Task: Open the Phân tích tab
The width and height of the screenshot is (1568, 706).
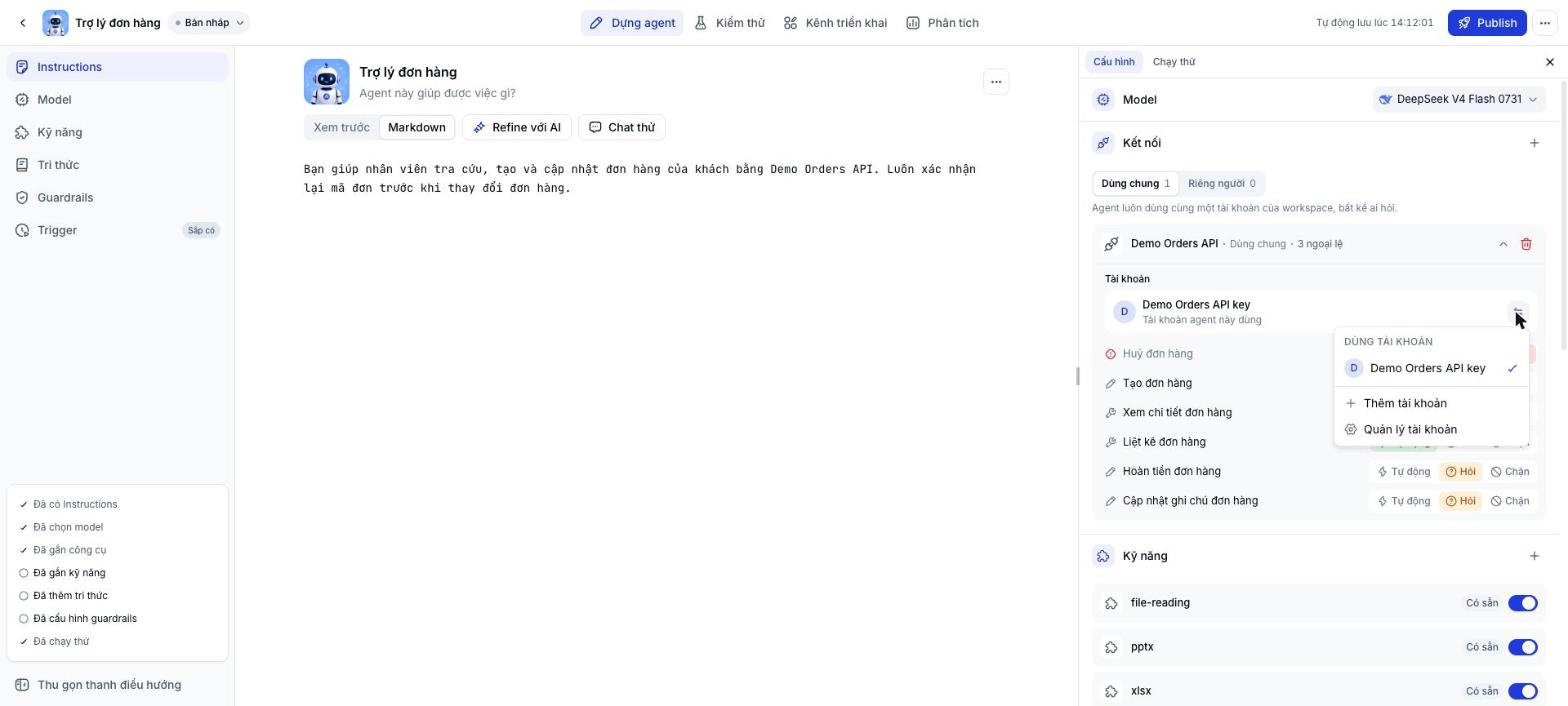Action: [942, 23]
